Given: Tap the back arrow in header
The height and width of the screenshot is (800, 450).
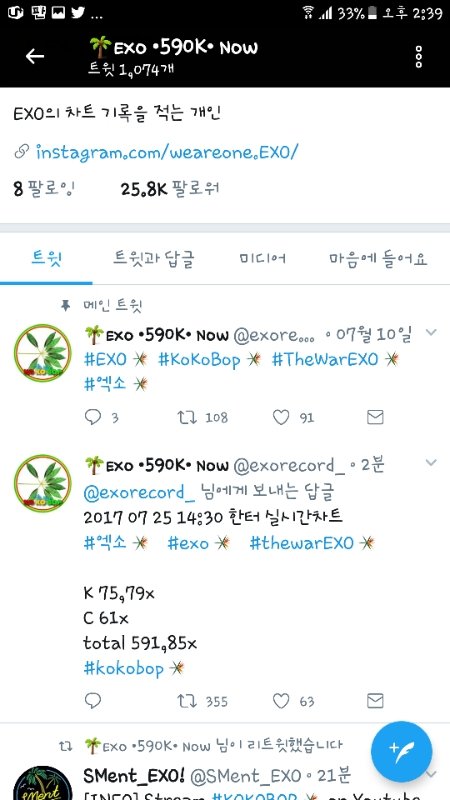Looking at the screenshot, I should (x=35, y=57).
